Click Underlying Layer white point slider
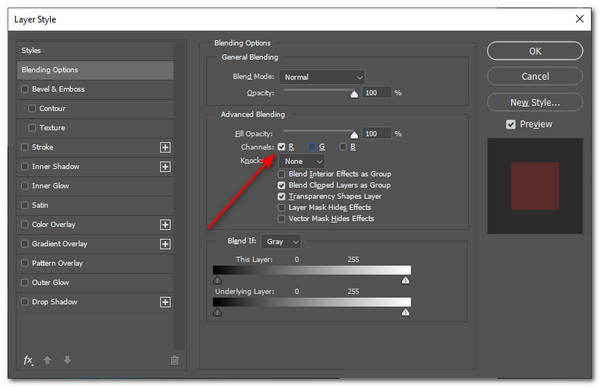The width and height of the screenshot is (600, 387). click(x=406, y=313)
